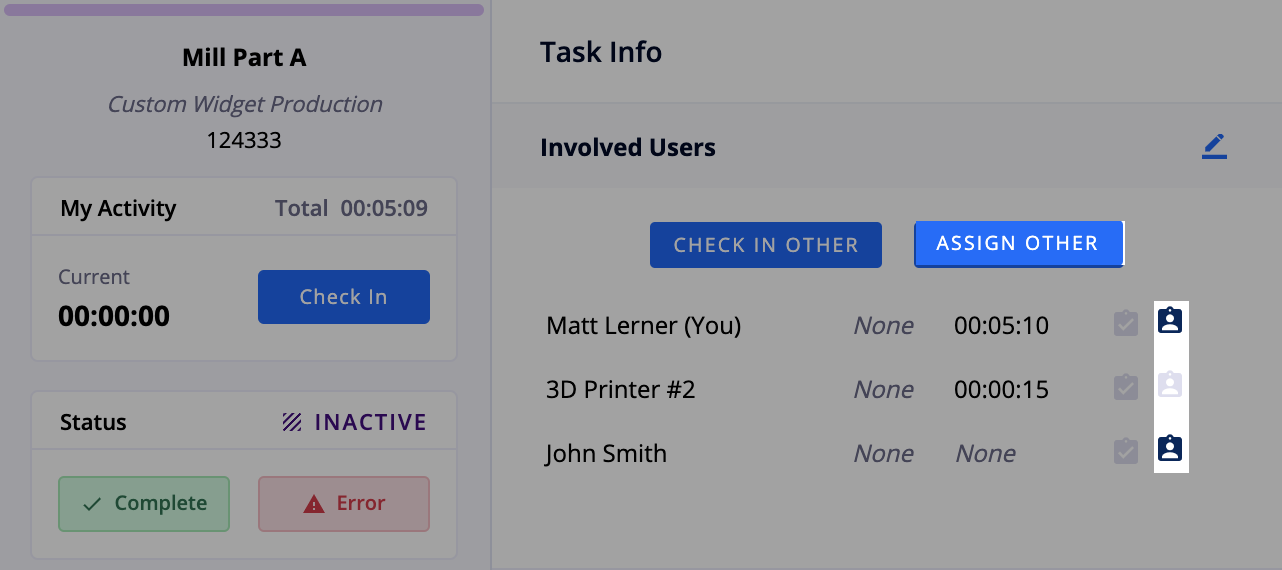Screen dimensions: 1282x570
Task: Mark task as Complete
Action: pyautogui.click(x=144, y=504)
